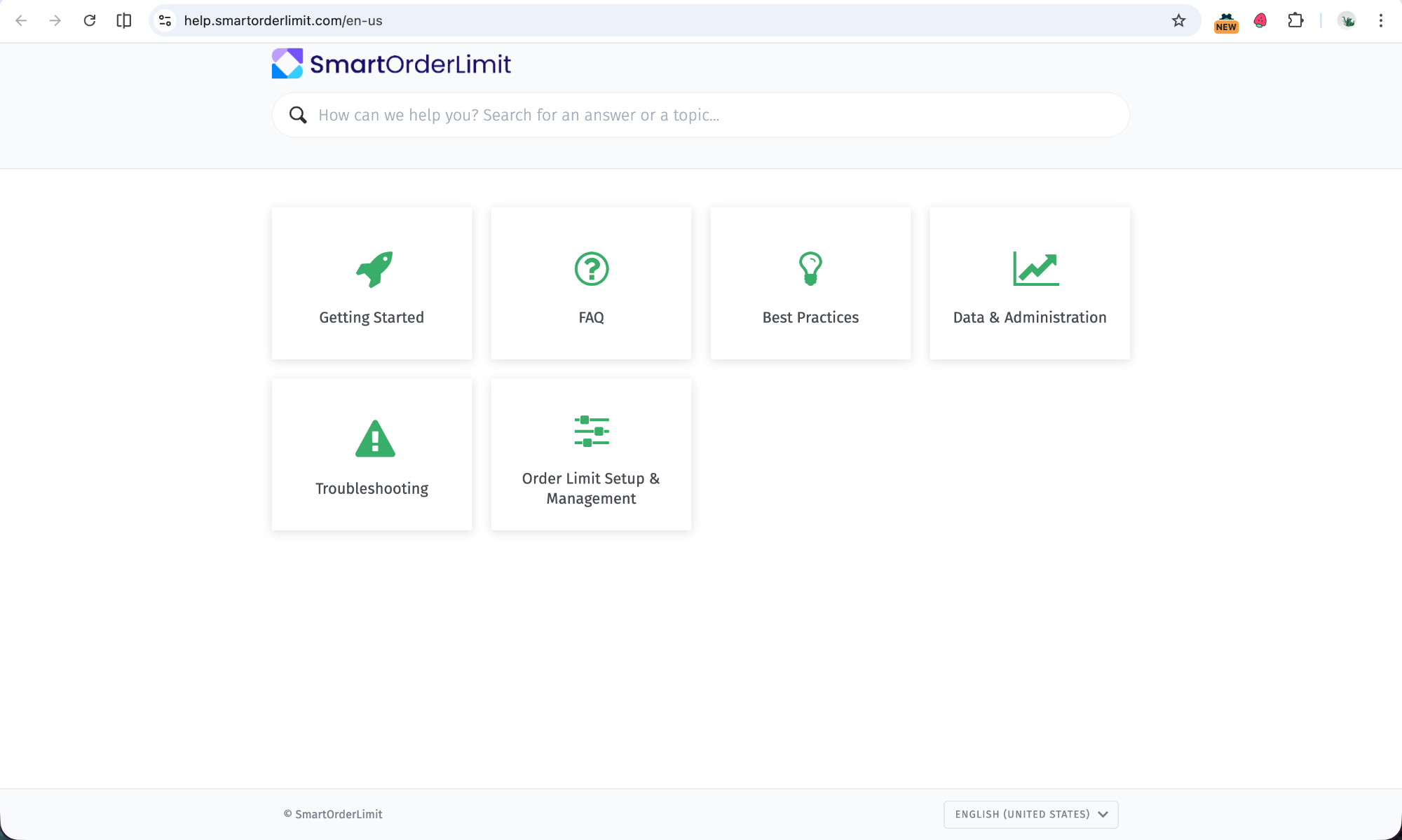1402x840 pixels.
Task: Open the browser extensions puzzle icon
Action: pos(1295,20)
